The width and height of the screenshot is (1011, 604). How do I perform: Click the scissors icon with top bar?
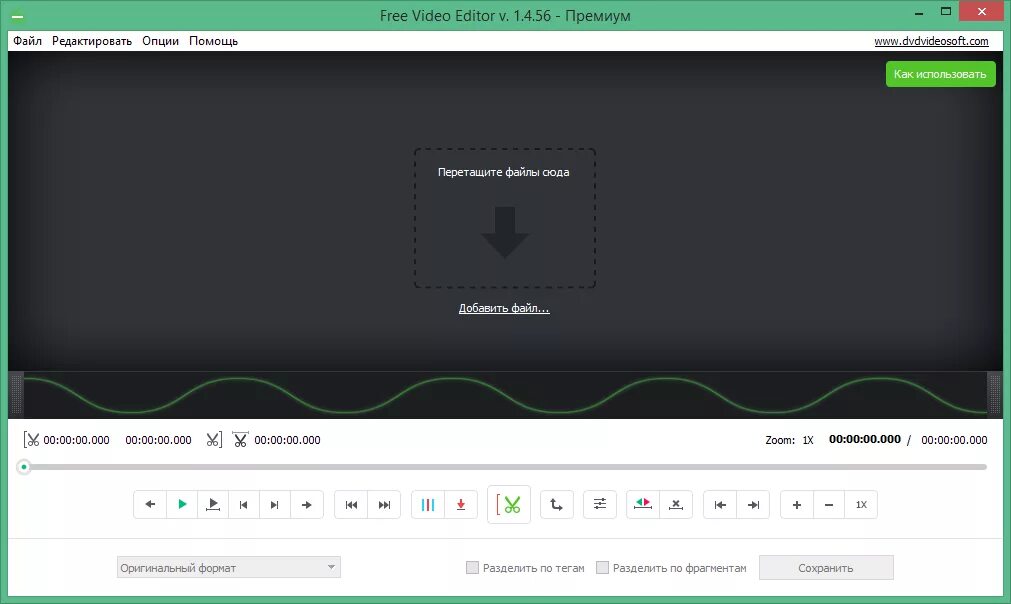(240, 440)
